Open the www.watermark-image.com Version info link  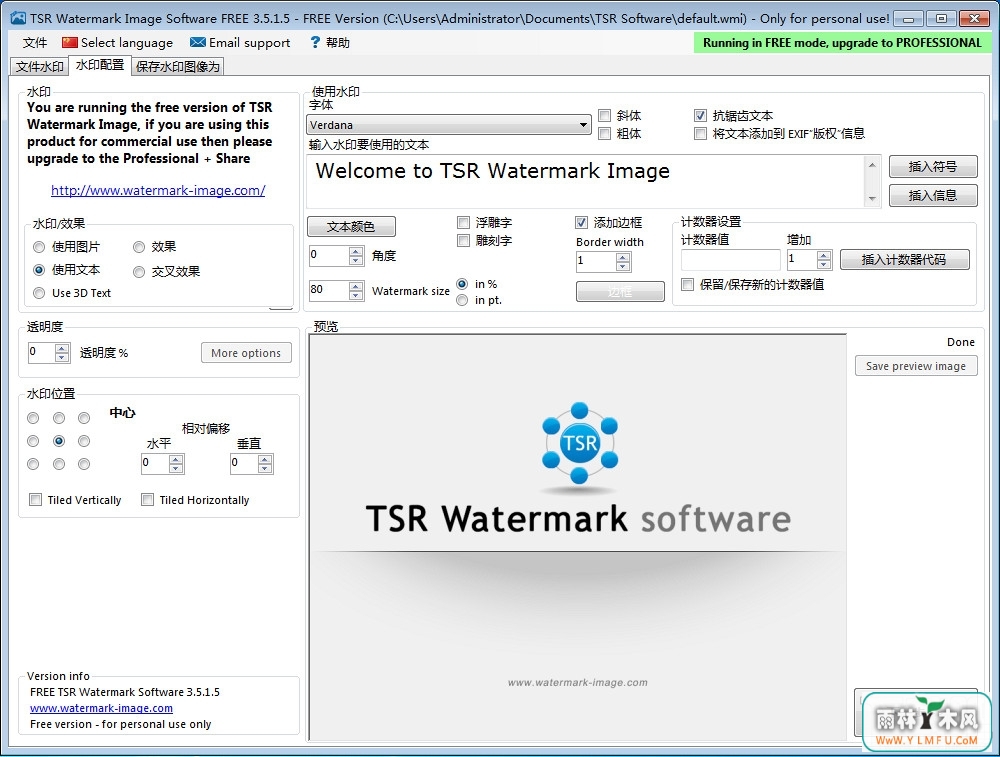101,708
